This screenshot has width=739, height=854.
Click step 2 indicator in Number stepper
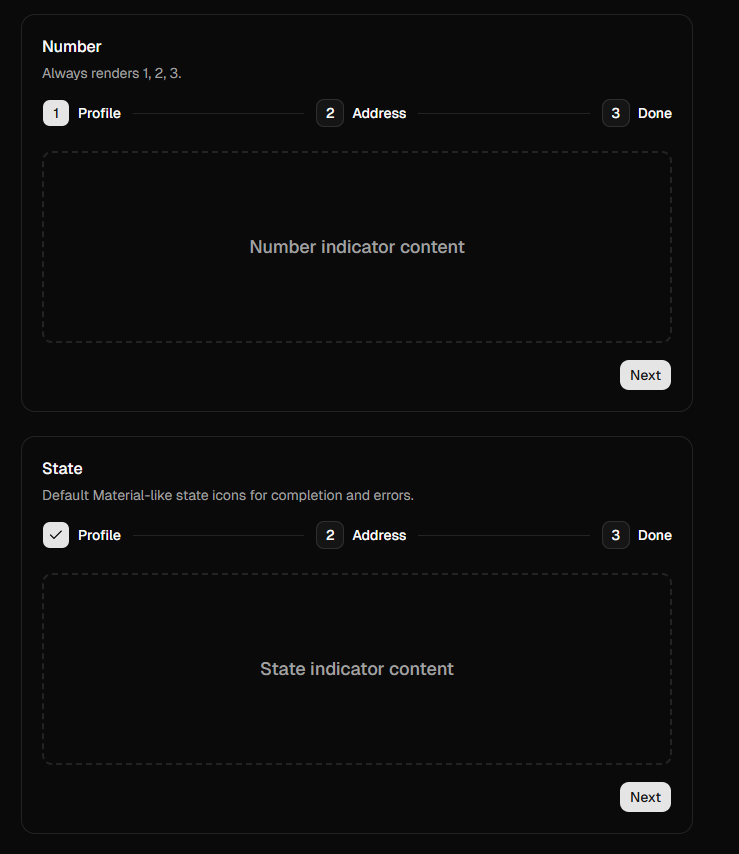point(330,113)
